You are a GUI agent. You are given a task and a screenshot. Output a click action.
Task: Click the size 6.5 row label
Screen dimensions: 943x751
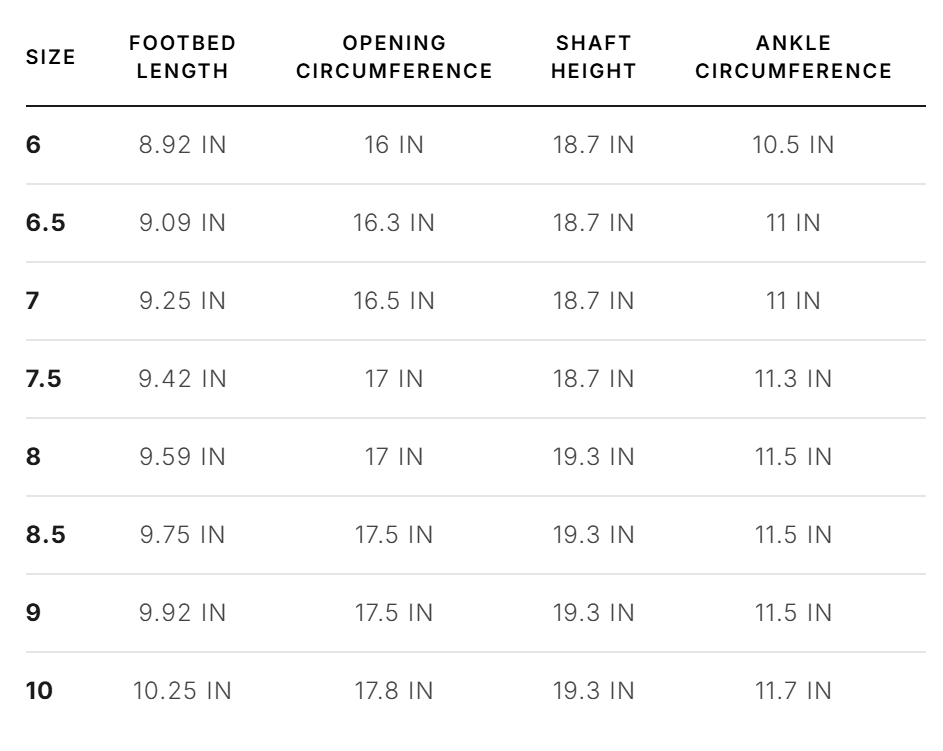tap(46, 223)
